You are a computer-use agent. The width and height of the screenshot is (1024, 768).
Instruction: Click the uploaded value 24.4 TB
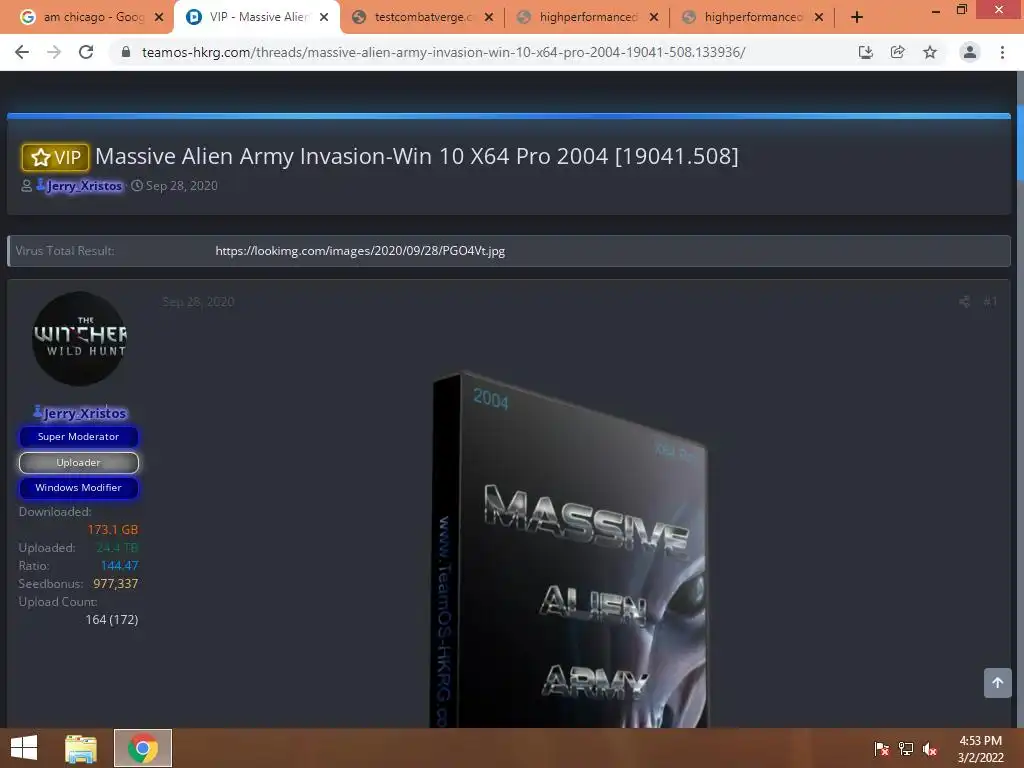[118, 548]
